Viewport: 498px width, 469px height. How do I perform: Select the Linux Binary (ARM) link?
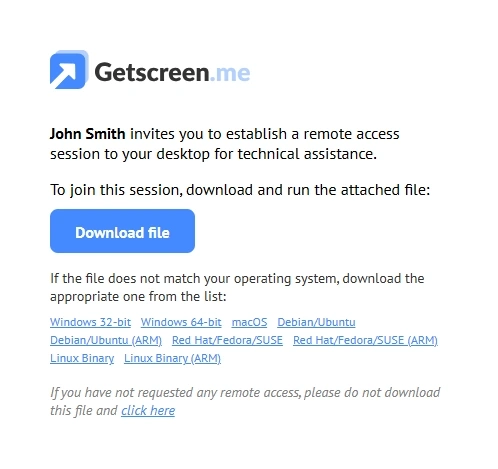point(172,358)
